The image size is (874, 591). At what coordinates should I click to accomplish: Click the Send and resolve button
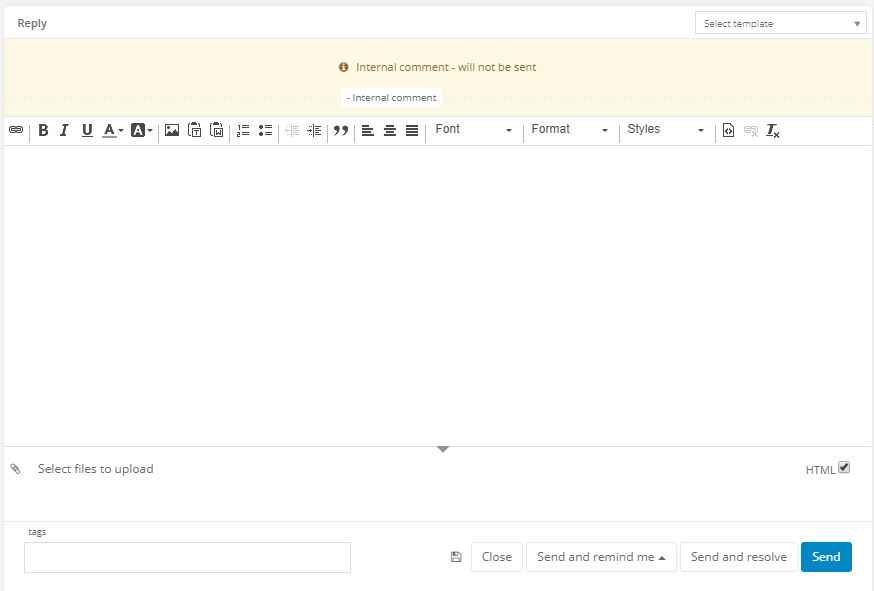tap(738, 557)
